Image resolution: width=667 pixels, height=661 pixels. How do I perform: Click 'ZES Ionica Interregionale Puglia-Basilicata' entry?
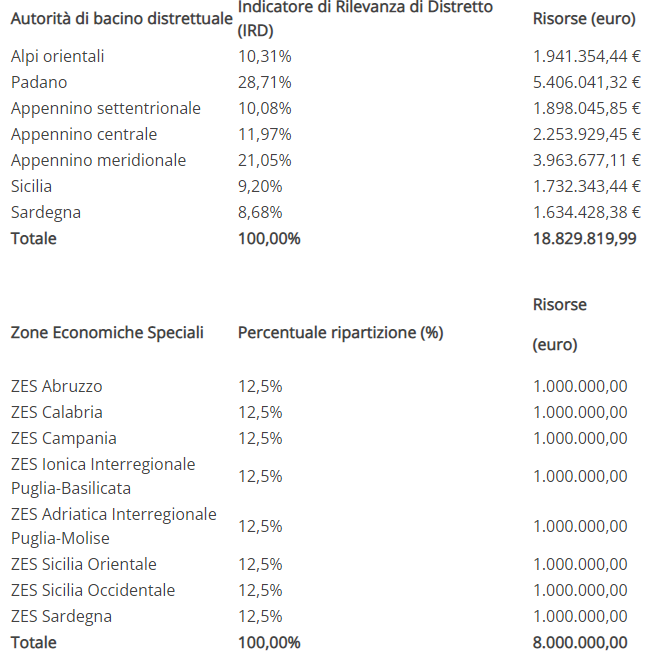point(103,476)
